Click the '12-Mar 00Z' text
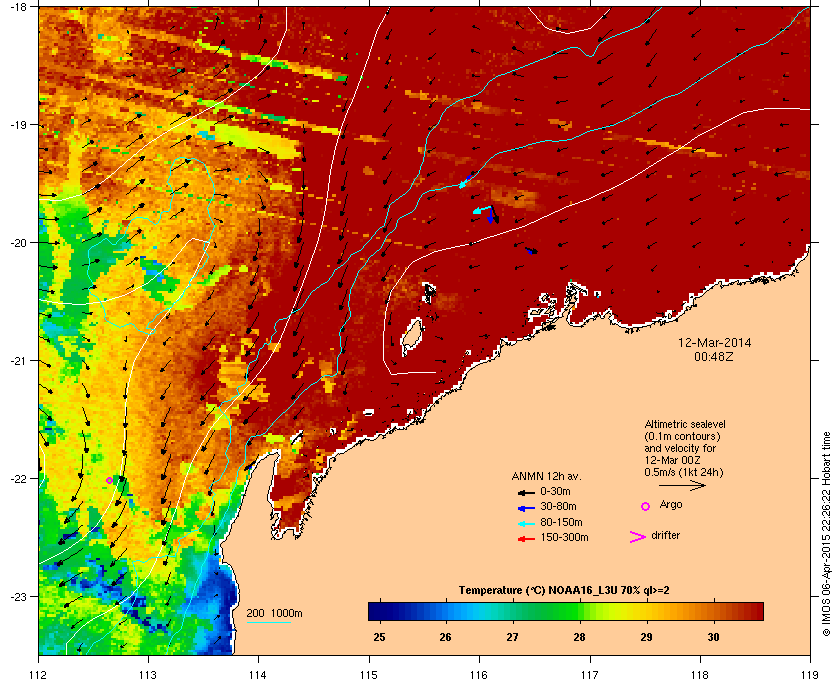This screenshot has height=680, width=840. point(672,460)
